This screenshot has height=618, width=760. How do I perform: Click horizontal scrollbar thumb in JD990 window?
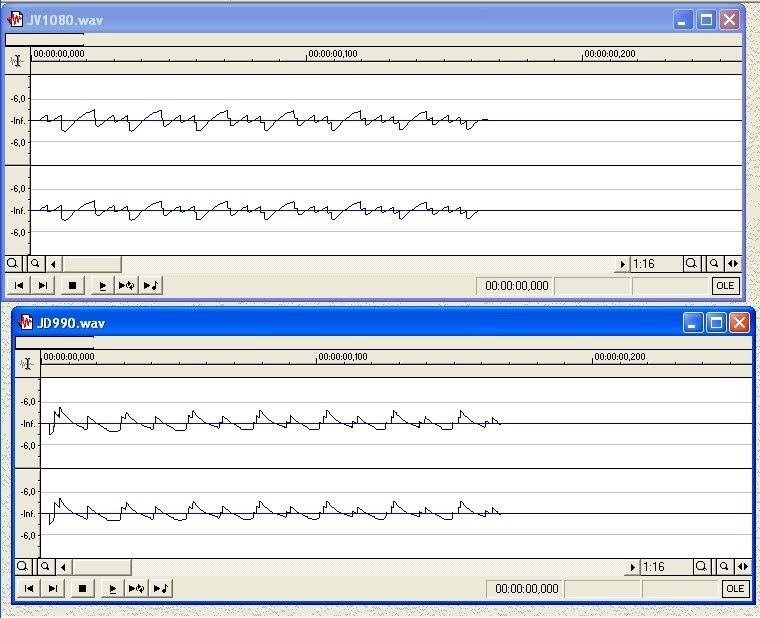coord(101,567)
